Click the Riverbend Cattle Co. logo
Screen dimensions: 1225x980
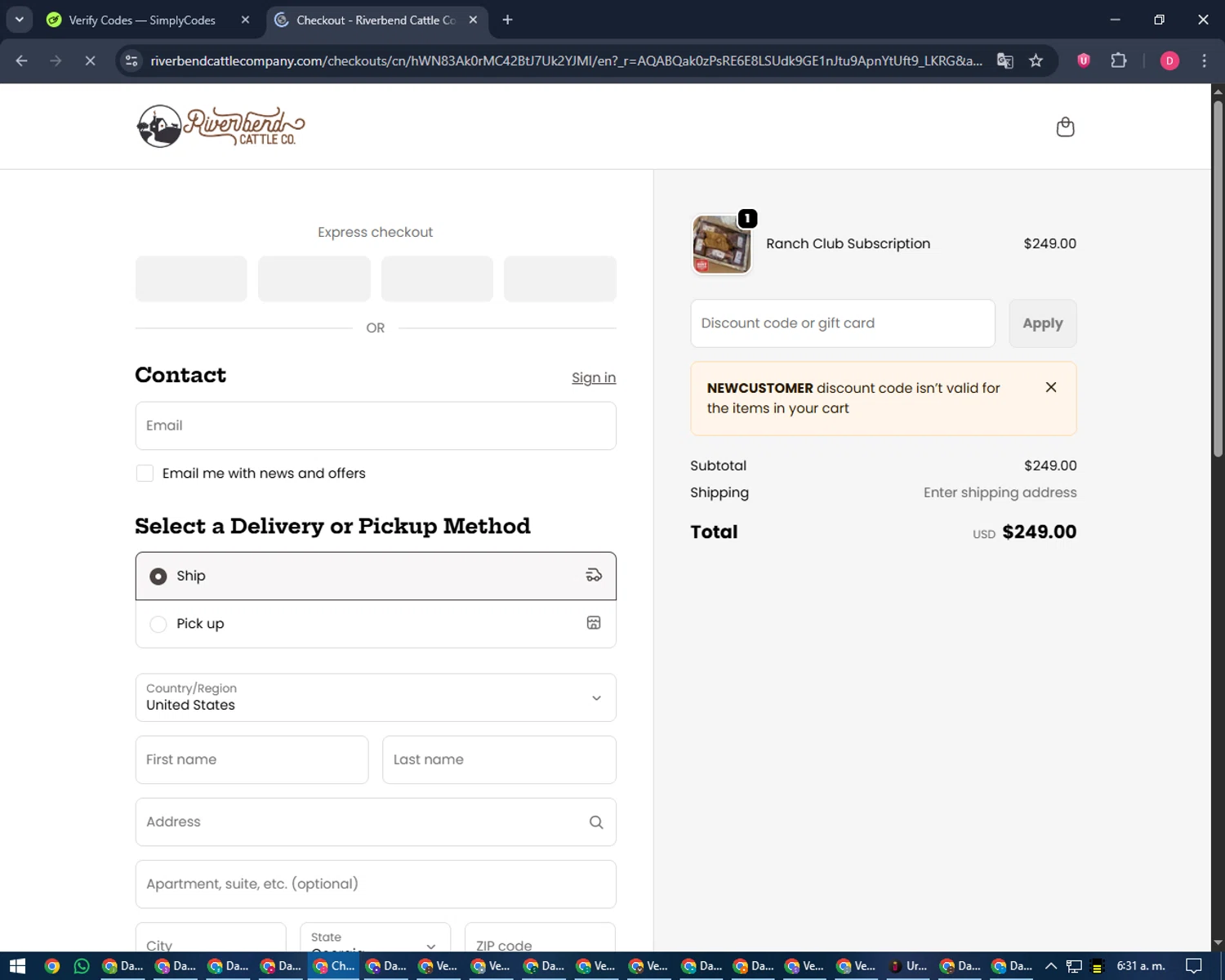[220, 127]
